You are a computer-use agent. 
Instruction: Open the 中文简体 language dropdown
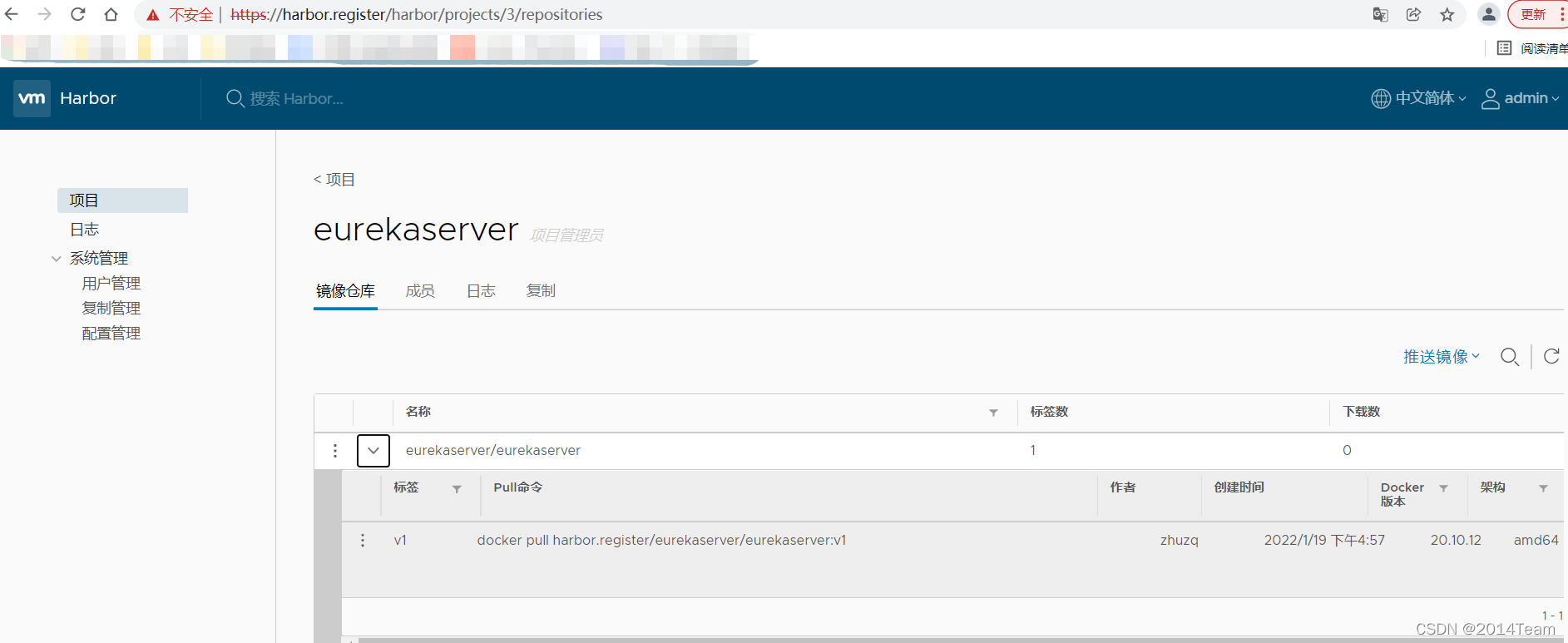[1419, 98]
